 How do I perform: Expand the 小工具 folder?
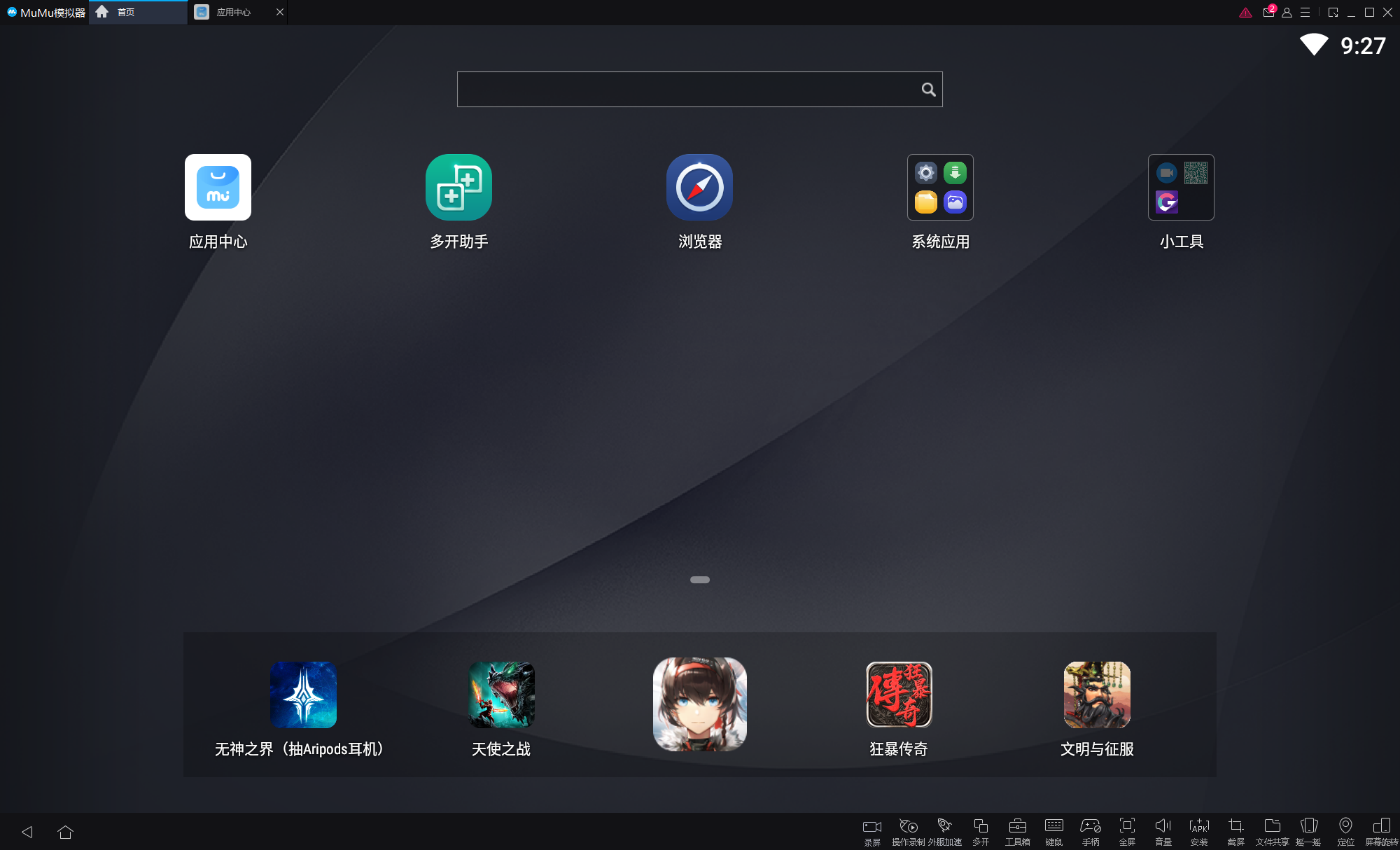pyautogui.click(x=1181, y=188)
